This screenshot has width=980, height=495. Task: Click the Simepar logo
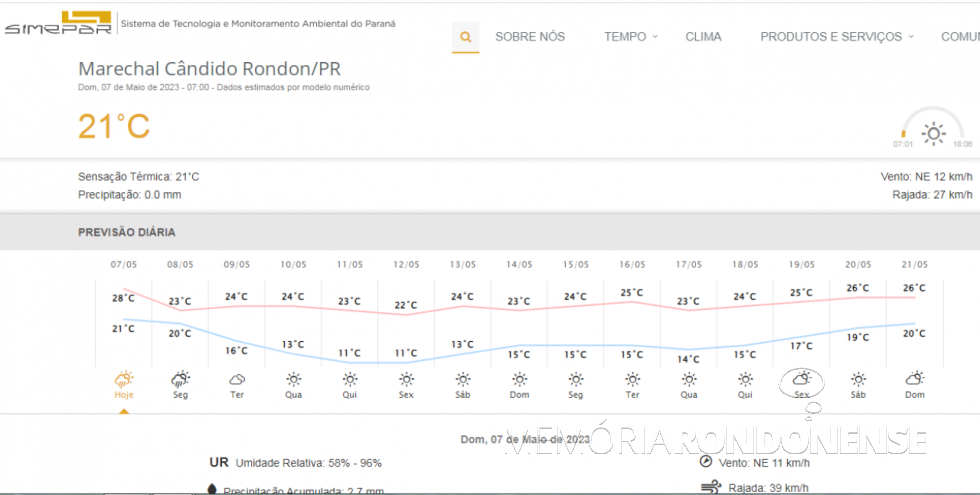click(x=58, y=22)
